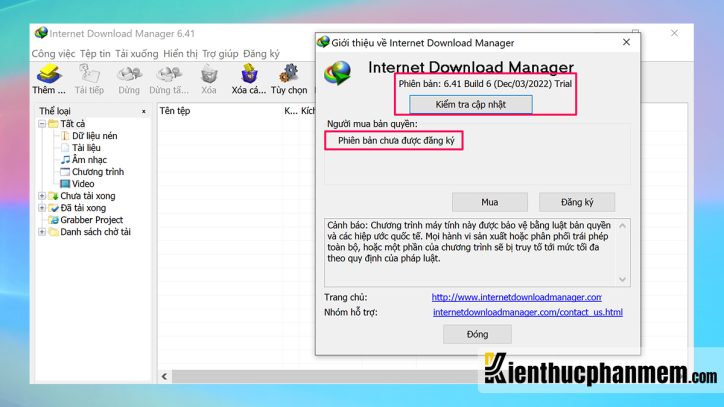Click the Dừng (Stop) toolbar icon
Screen dimensions: 724x407
pos(129,74)
